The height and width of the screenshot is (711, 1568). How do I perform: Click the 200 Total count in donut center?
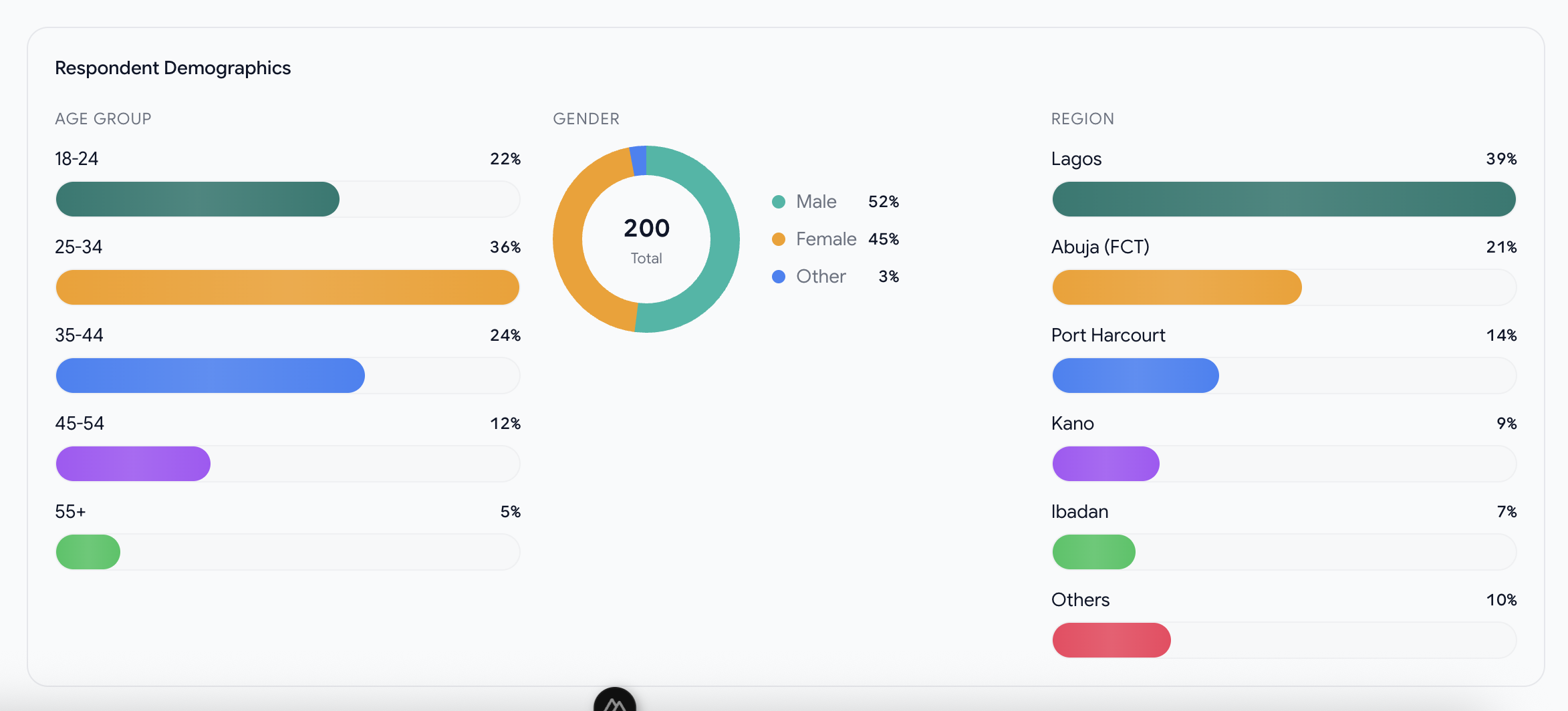tap(646, 229)
